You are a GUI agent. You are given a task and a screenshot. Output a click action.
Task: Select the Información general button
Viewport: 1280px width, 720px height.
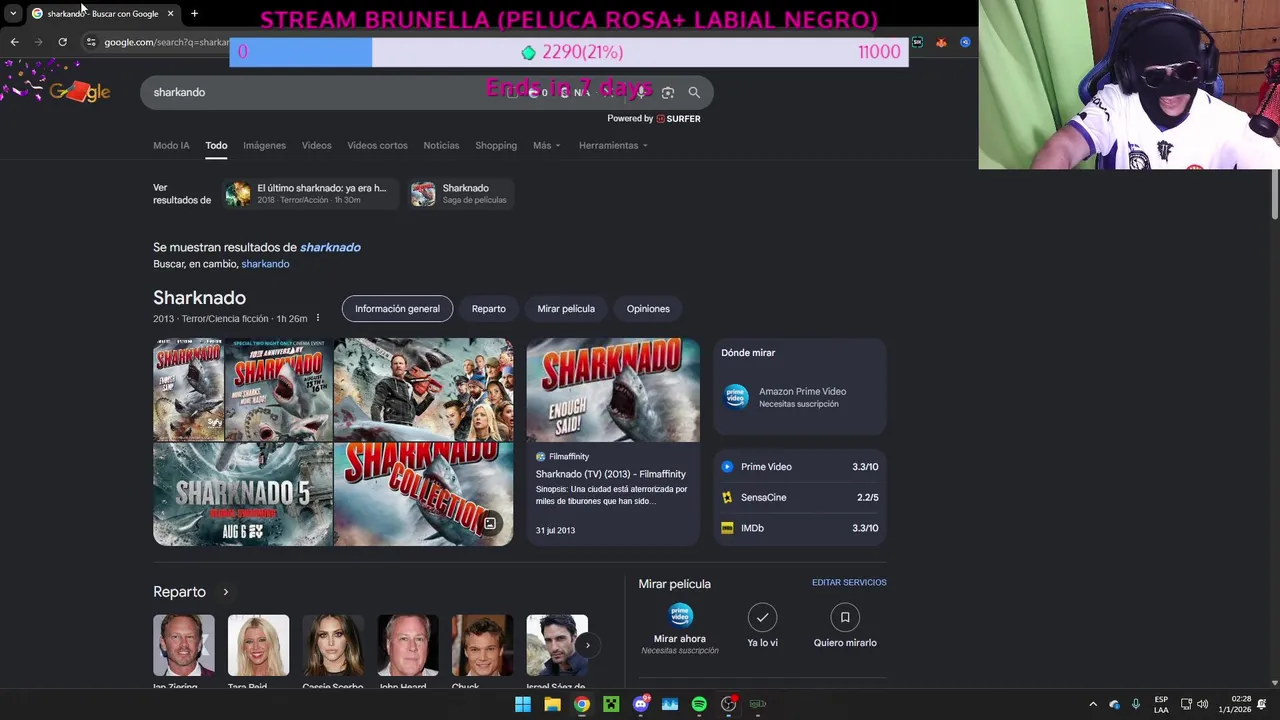tap(397, 308)
